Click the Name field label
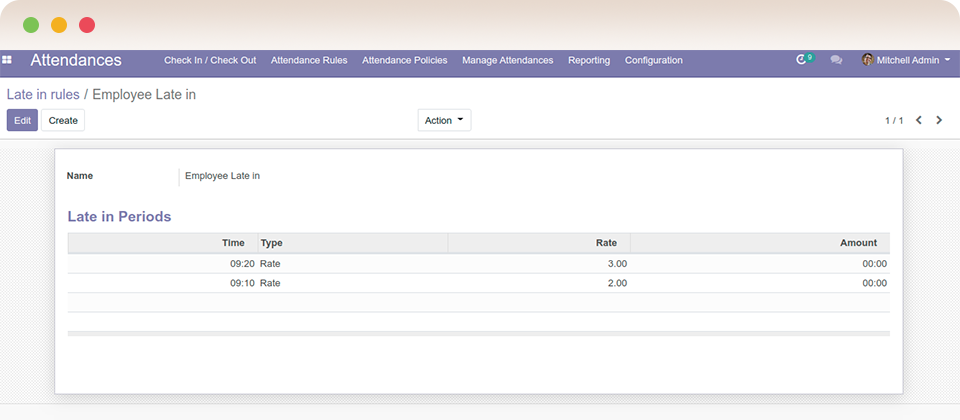960x420 pixels. (80, 176)
